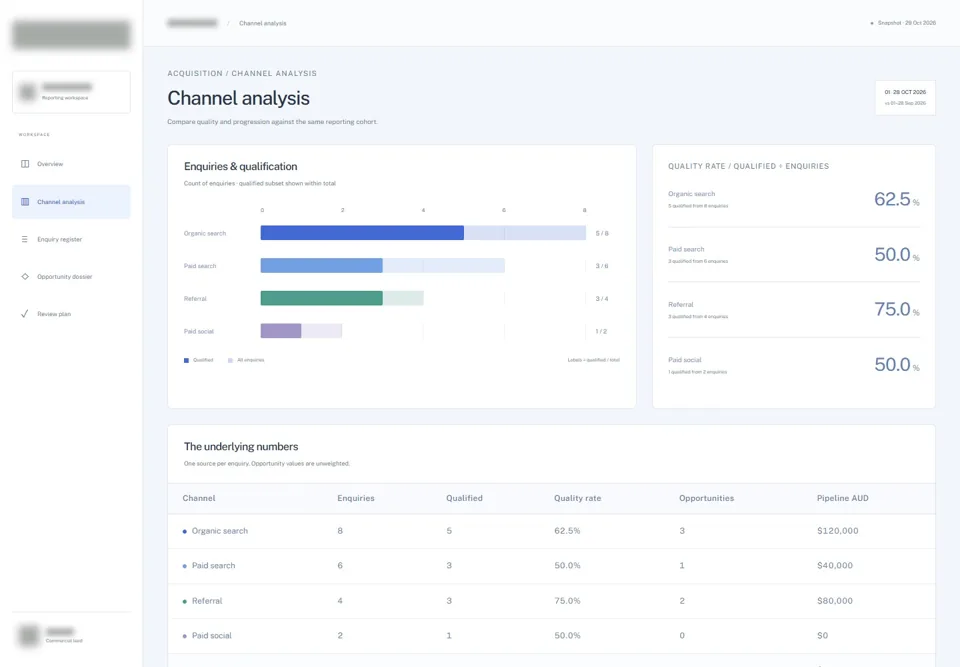
Task: Click the dark blue Qualified legend swatch
Action: 186,361
